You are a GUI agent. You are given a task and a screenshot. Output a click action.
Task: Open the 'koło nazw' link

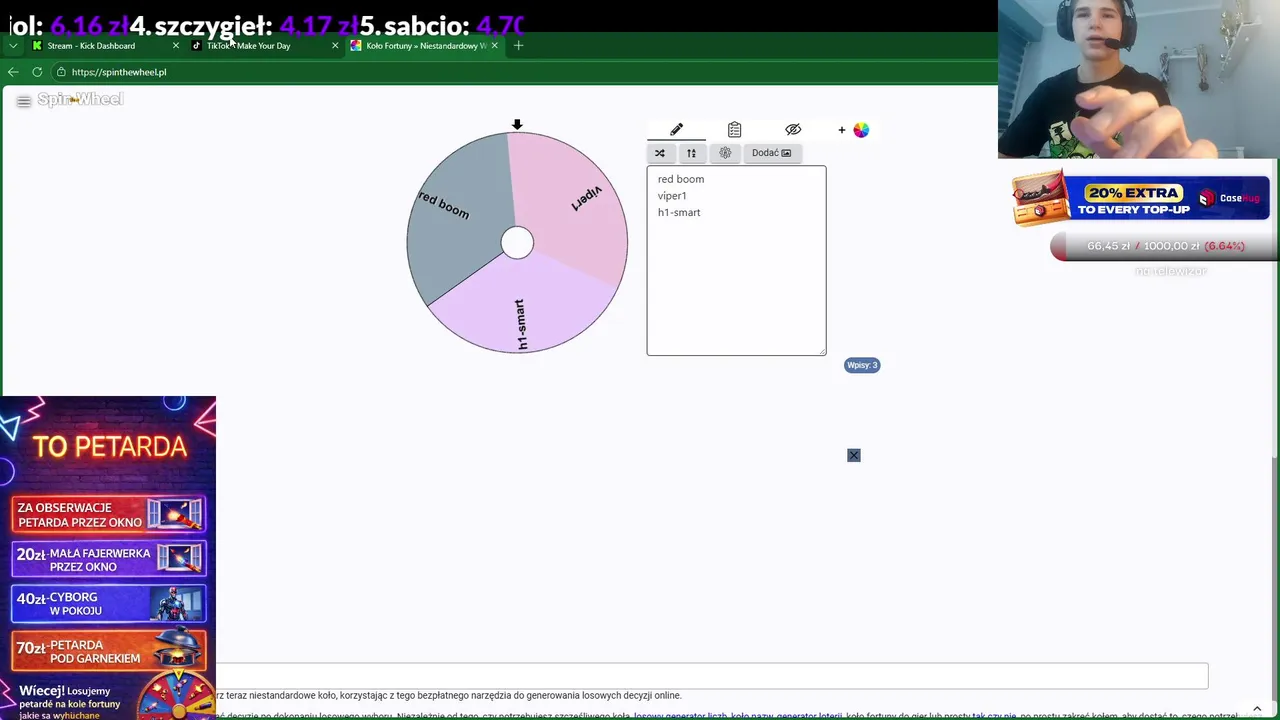tap(752, 716)
